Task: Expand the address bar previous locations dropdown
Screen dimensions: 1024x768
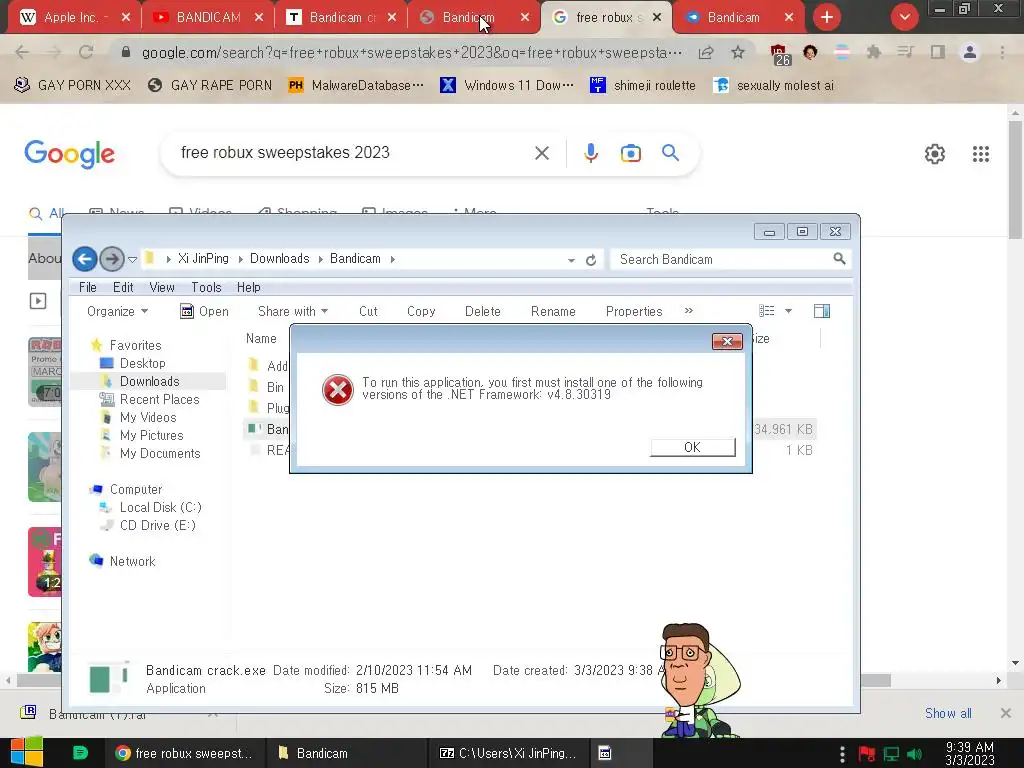Action: 571,260
